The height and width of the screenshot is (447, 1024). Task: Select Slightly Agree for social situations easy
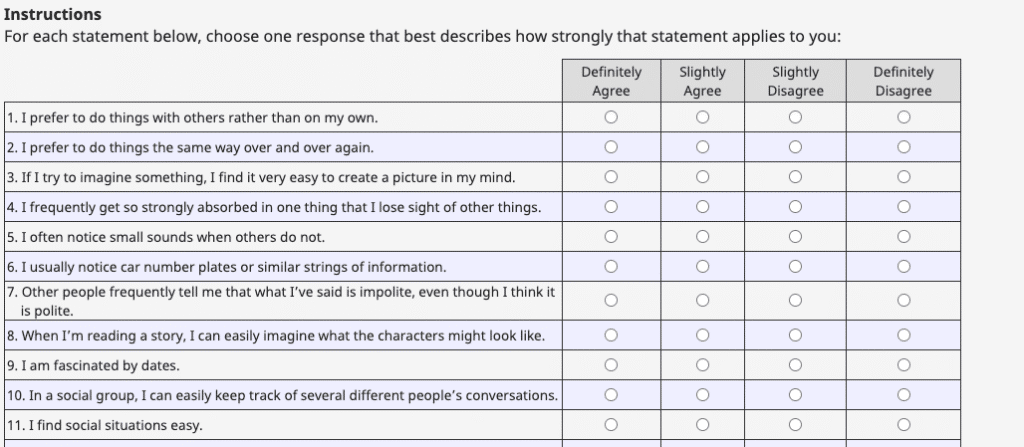(702, 425)
